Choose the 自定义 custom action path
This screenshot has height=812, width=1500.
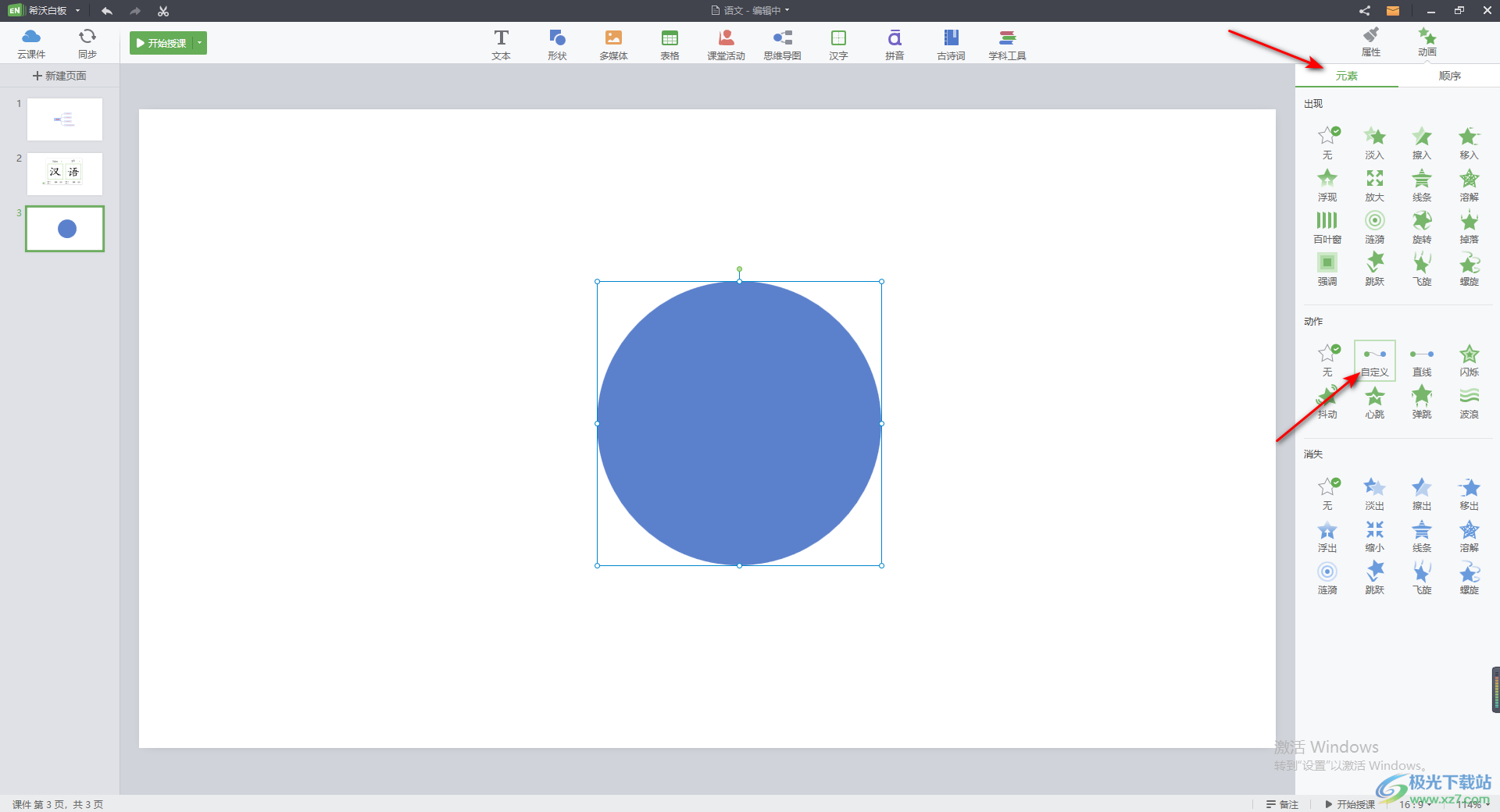1374,361
